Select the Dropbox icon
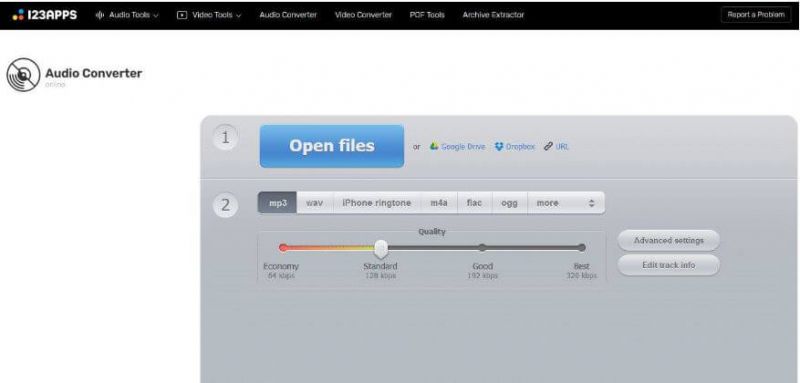The image size is (800, 383). (x=499, y=146)
